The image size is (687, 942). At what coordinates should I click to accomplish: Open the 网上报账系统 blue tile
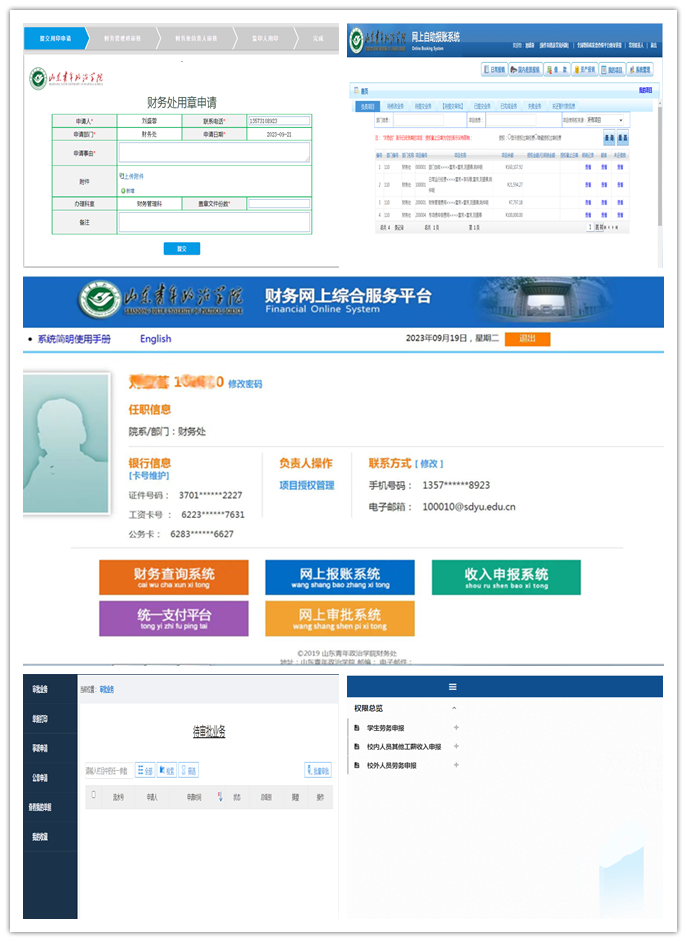click(x=340, y=577)
